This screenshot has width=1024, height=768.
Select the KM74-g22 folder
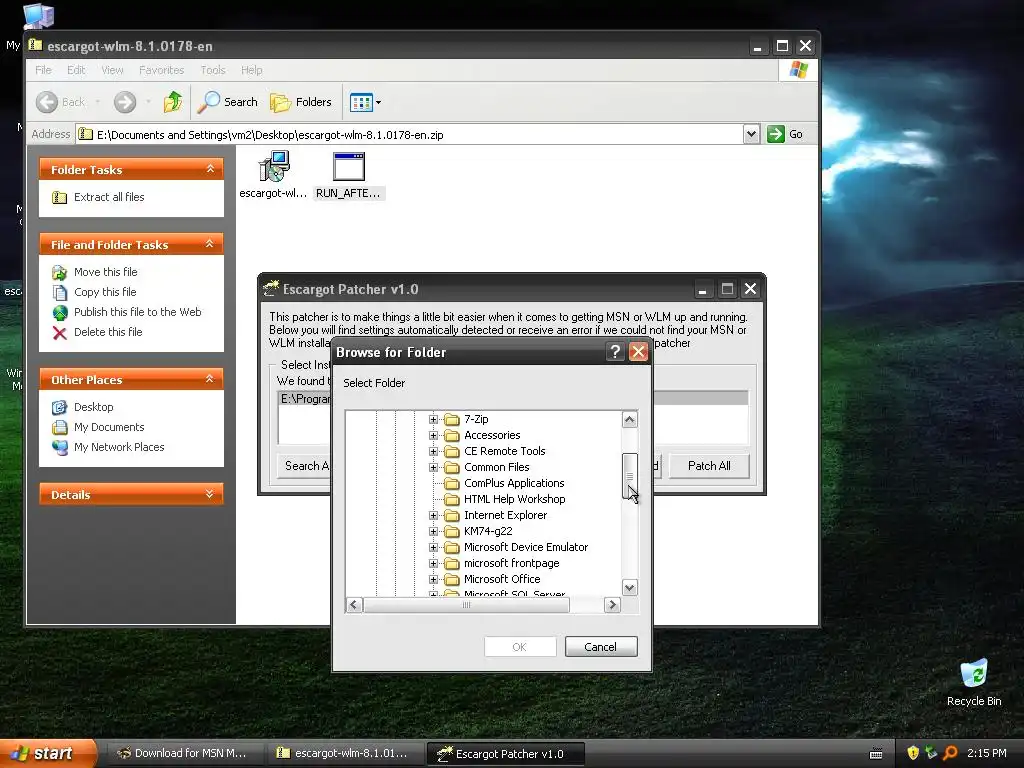tap(488, 532)
